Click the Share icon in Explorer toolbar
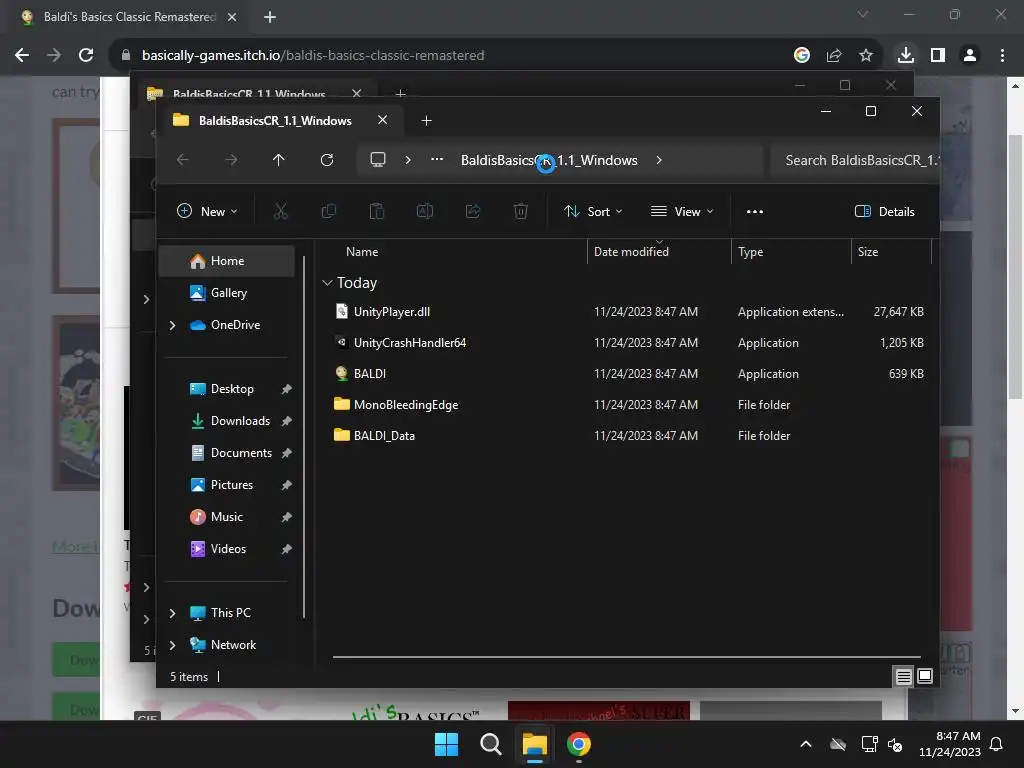 point(473,211)
